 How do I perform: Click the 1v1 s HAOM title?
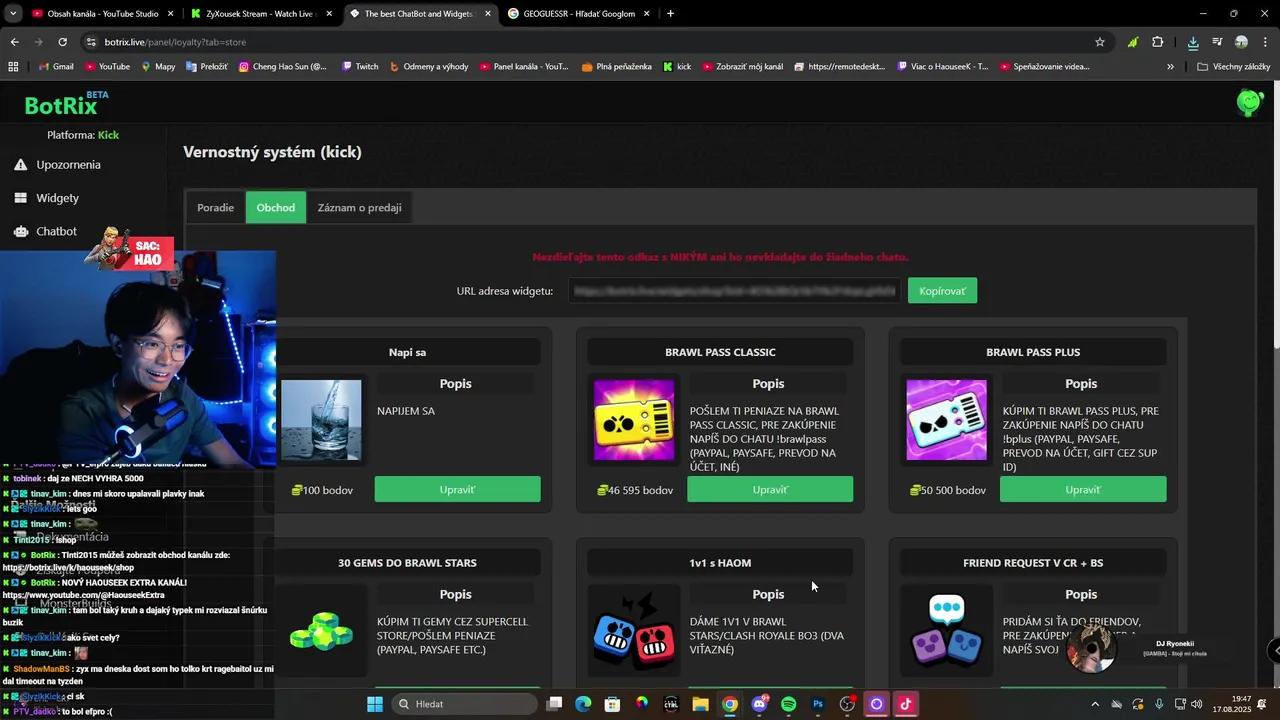(720, 563)
